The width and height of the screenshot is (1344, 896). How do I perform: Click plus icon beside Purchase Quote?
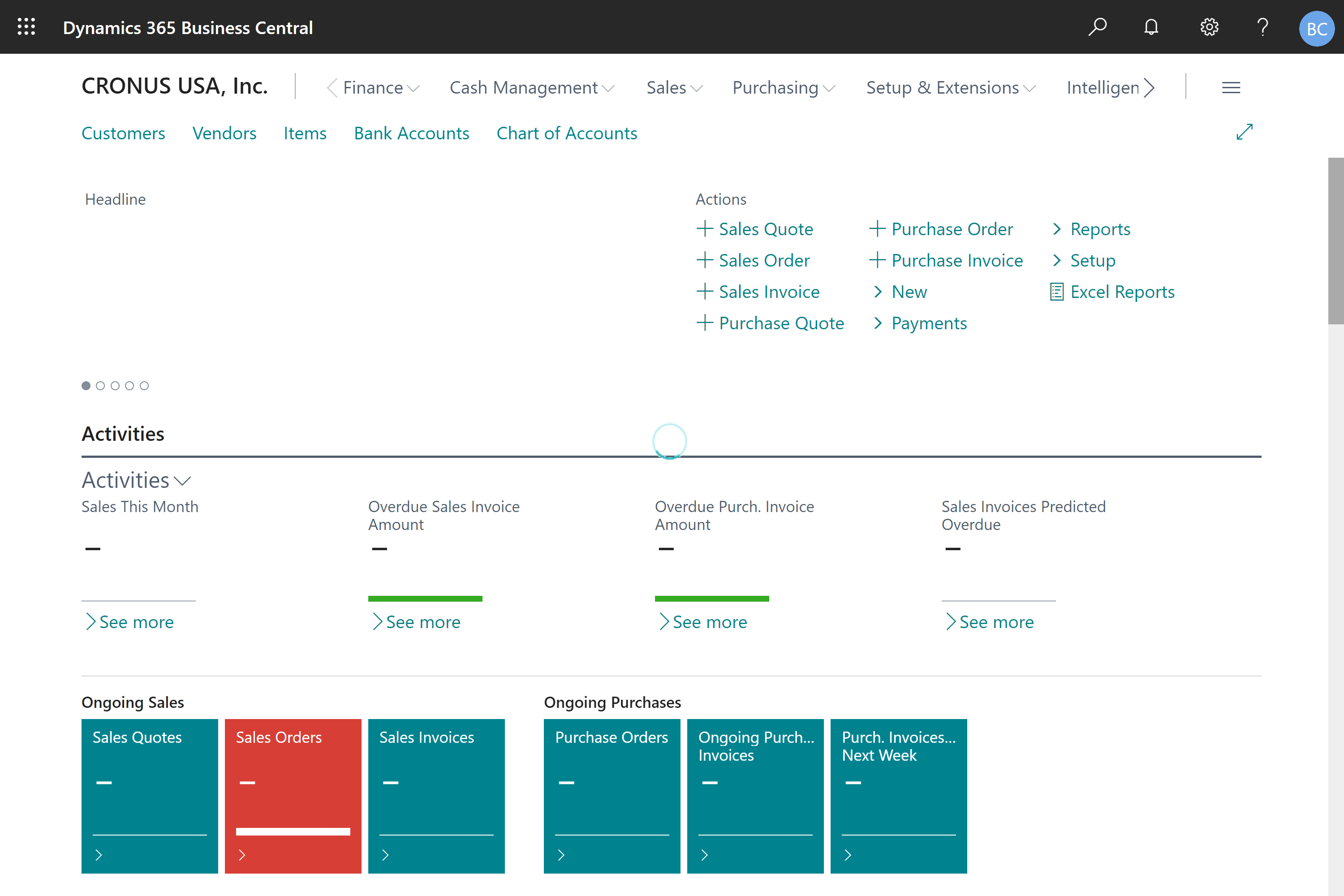click(x=705, y=323)
